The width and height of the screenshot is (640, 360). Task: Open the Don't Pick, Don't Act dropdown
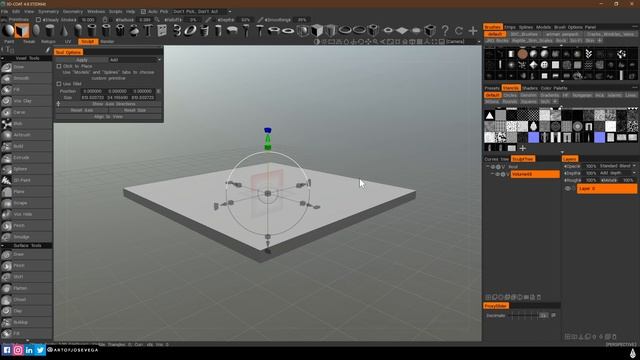tap(202, 11)
